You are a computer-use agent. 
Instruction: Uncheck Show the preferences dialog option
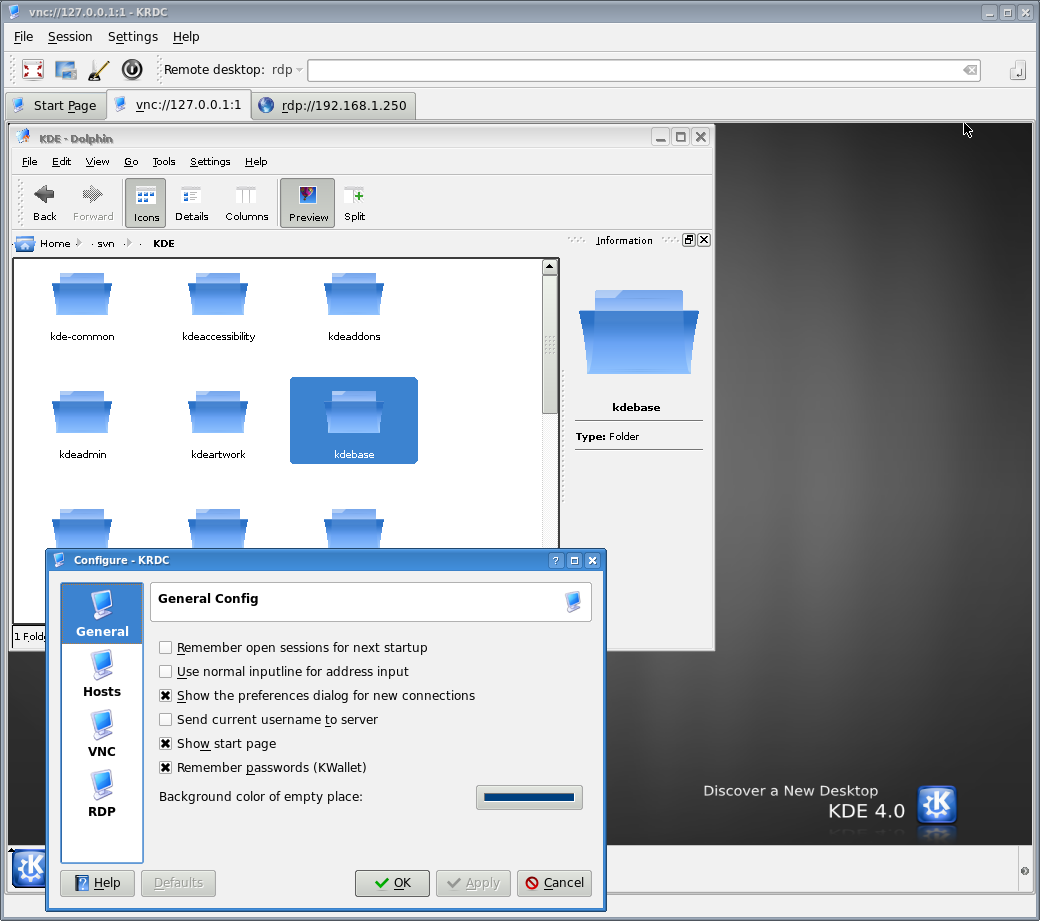(x=166, y=696)
